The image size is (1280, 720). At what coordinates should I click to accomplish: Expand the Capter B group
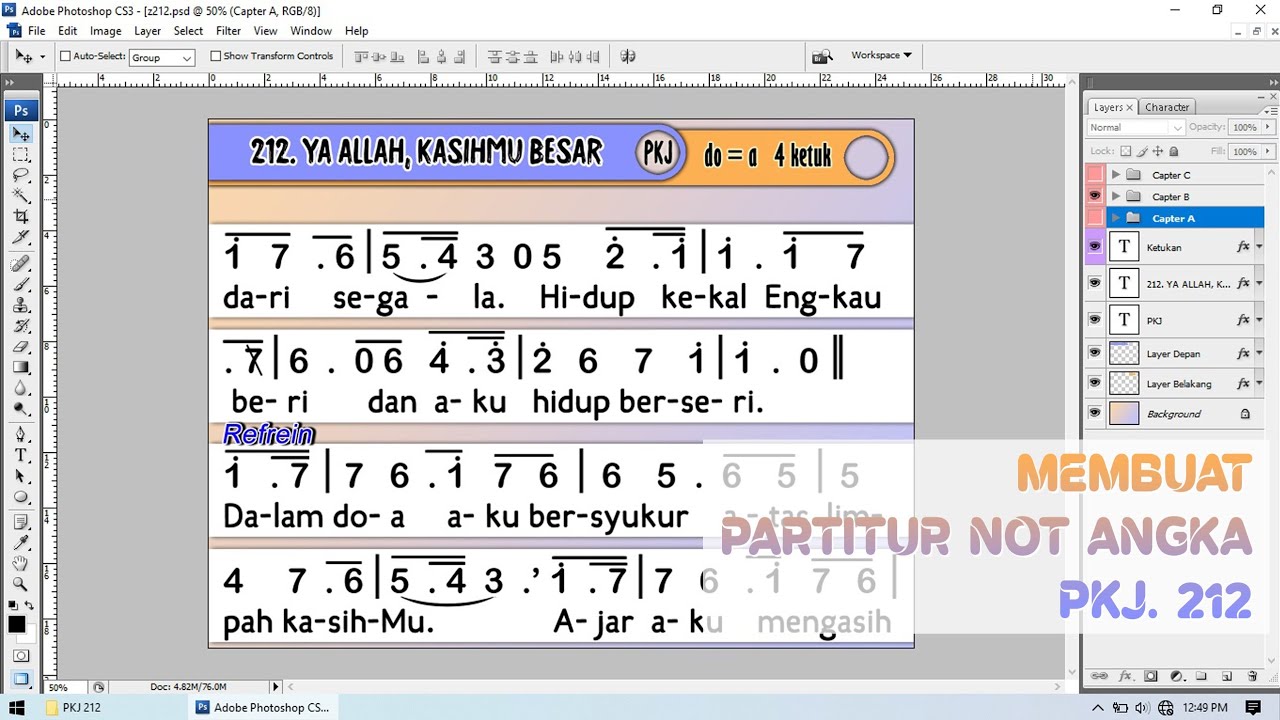1116,196
